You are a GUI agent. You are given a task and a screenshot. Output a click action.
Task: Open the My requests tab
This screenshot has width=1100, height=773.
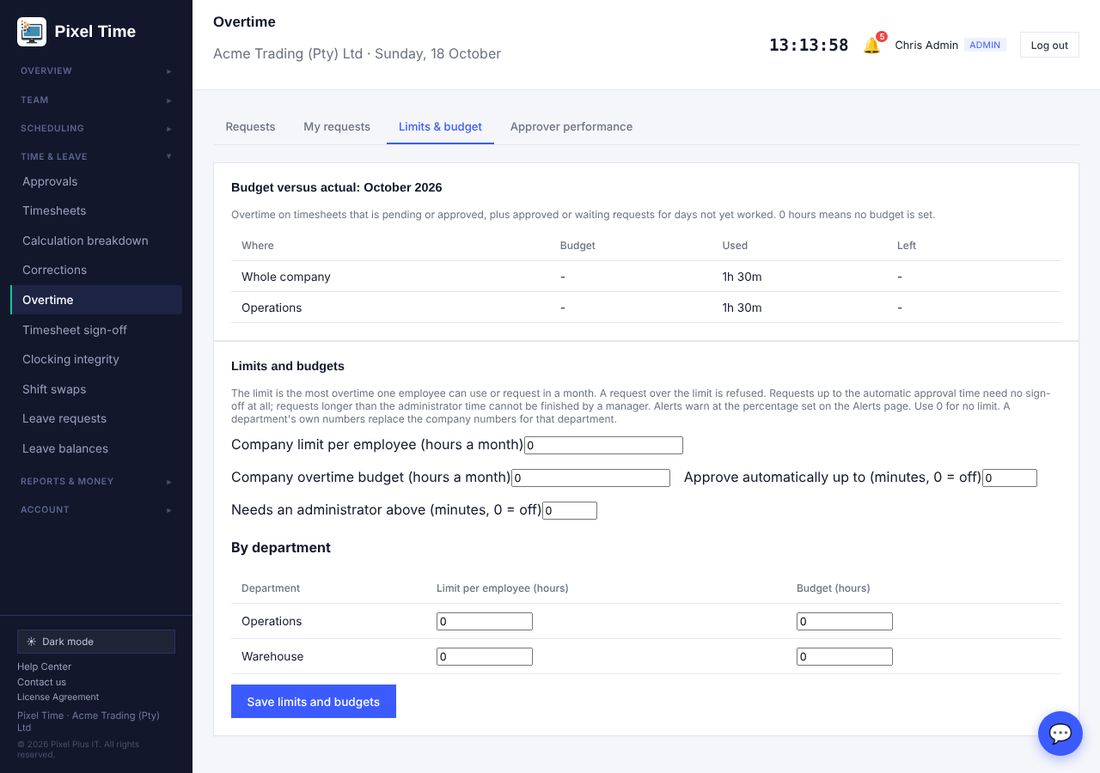click(x=337, y=127)
